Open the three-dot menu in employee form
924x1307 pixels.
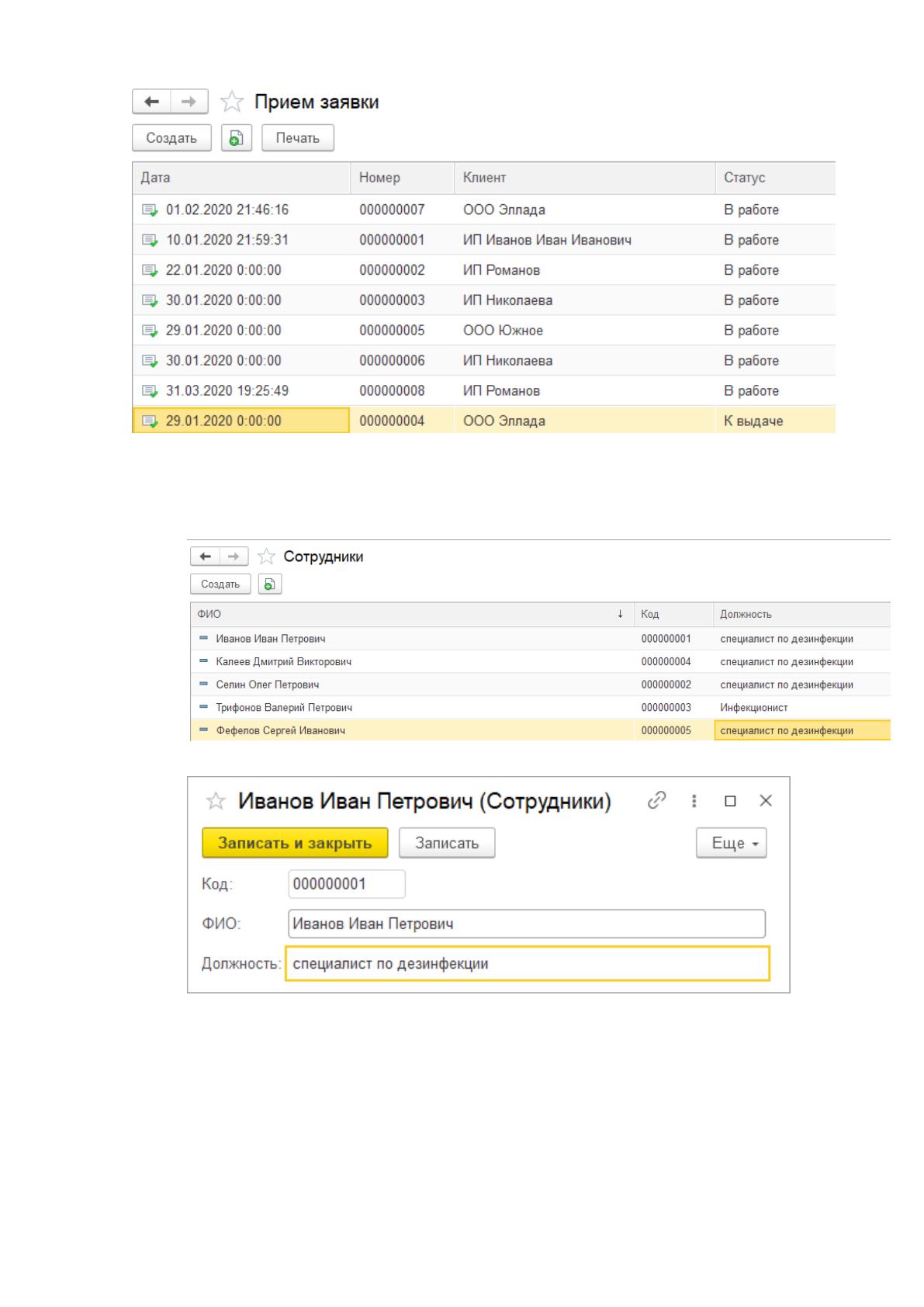pos(694,800)
